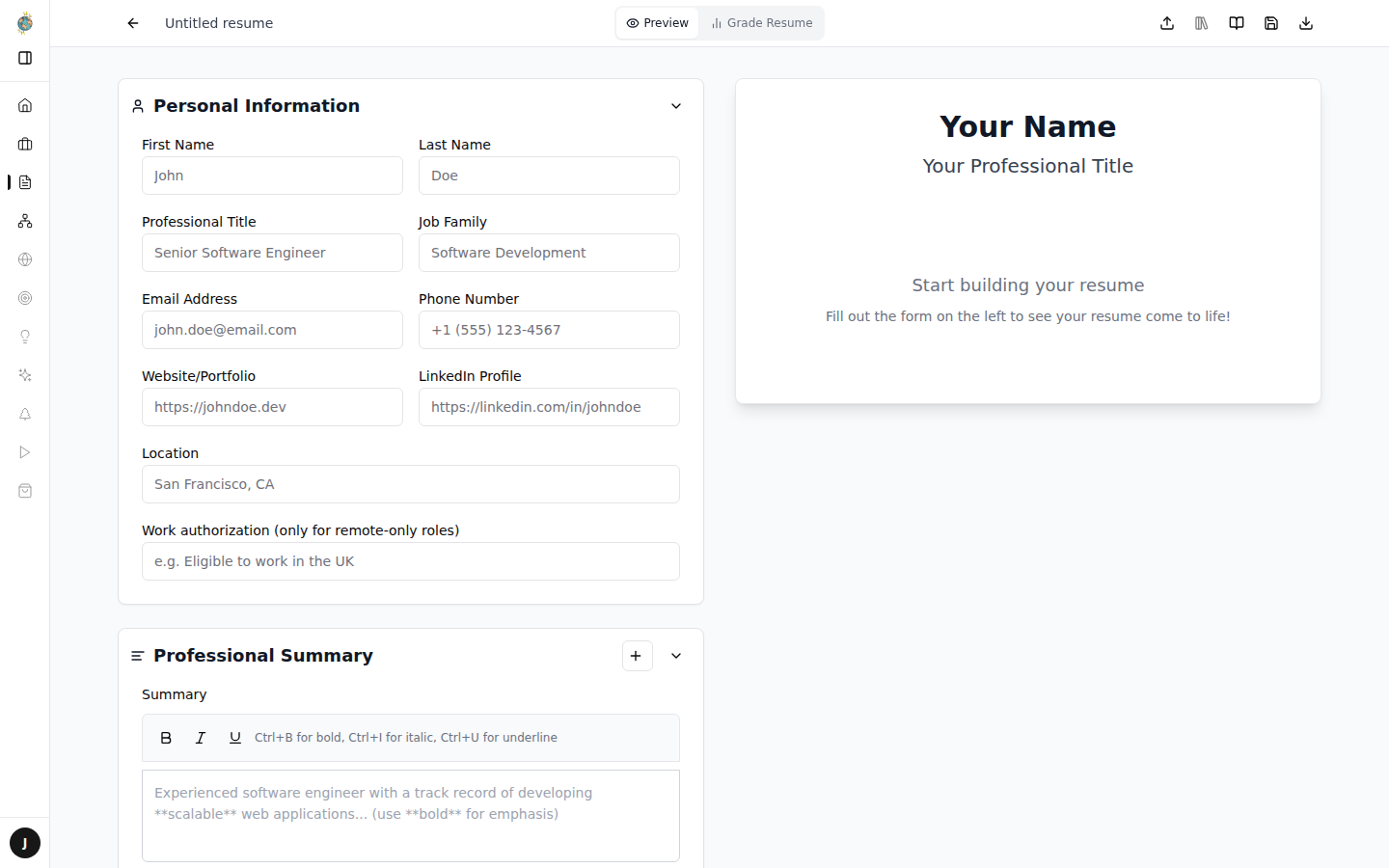Viewport: 1389px width, 868px height.
Task: Focus the Last Name input field
Action: (x=549, y=176)
